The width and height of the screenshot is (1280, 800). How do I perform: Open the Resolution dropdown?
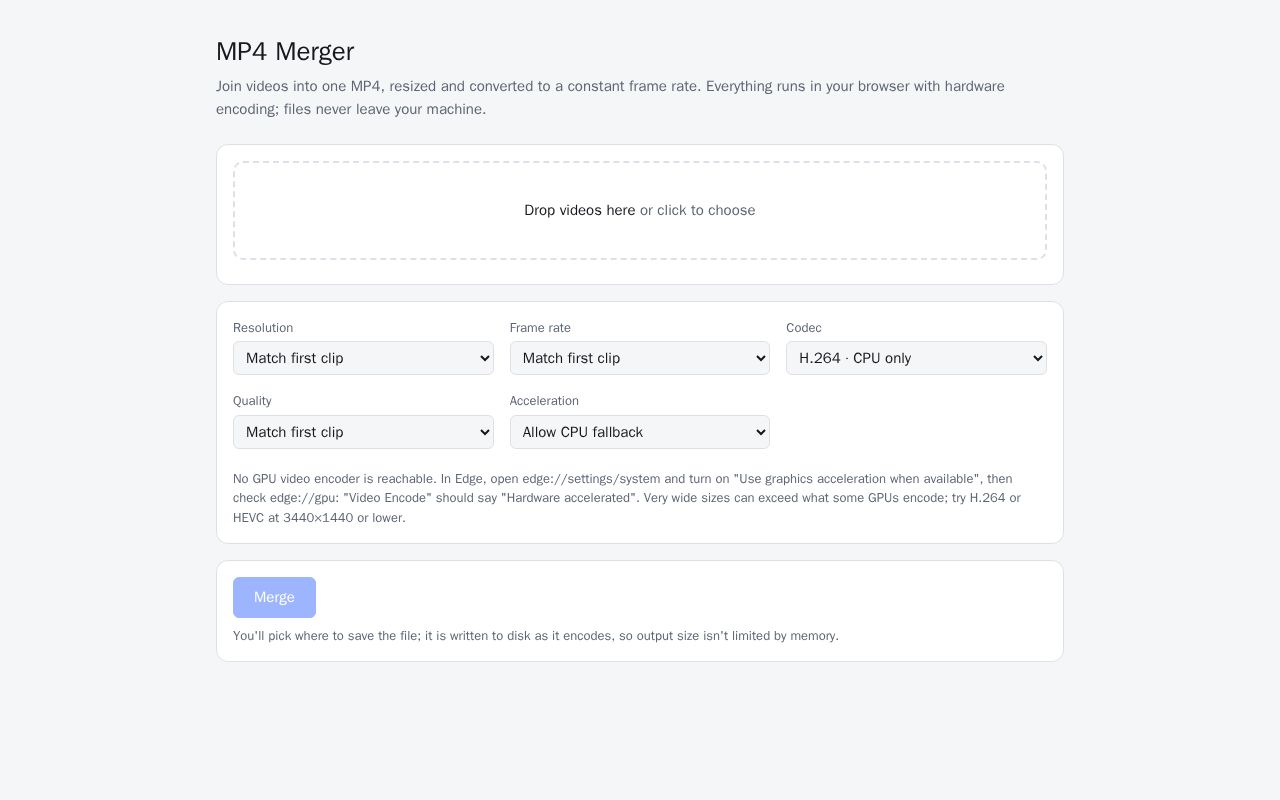(x=363, y=358)
